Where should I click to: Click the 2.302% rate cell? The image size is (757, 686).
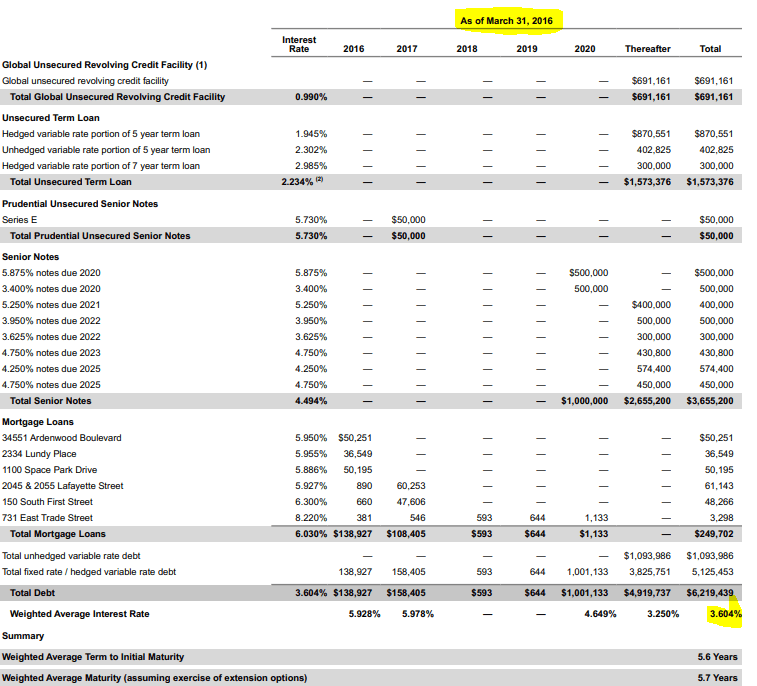(x=311, y=150)
